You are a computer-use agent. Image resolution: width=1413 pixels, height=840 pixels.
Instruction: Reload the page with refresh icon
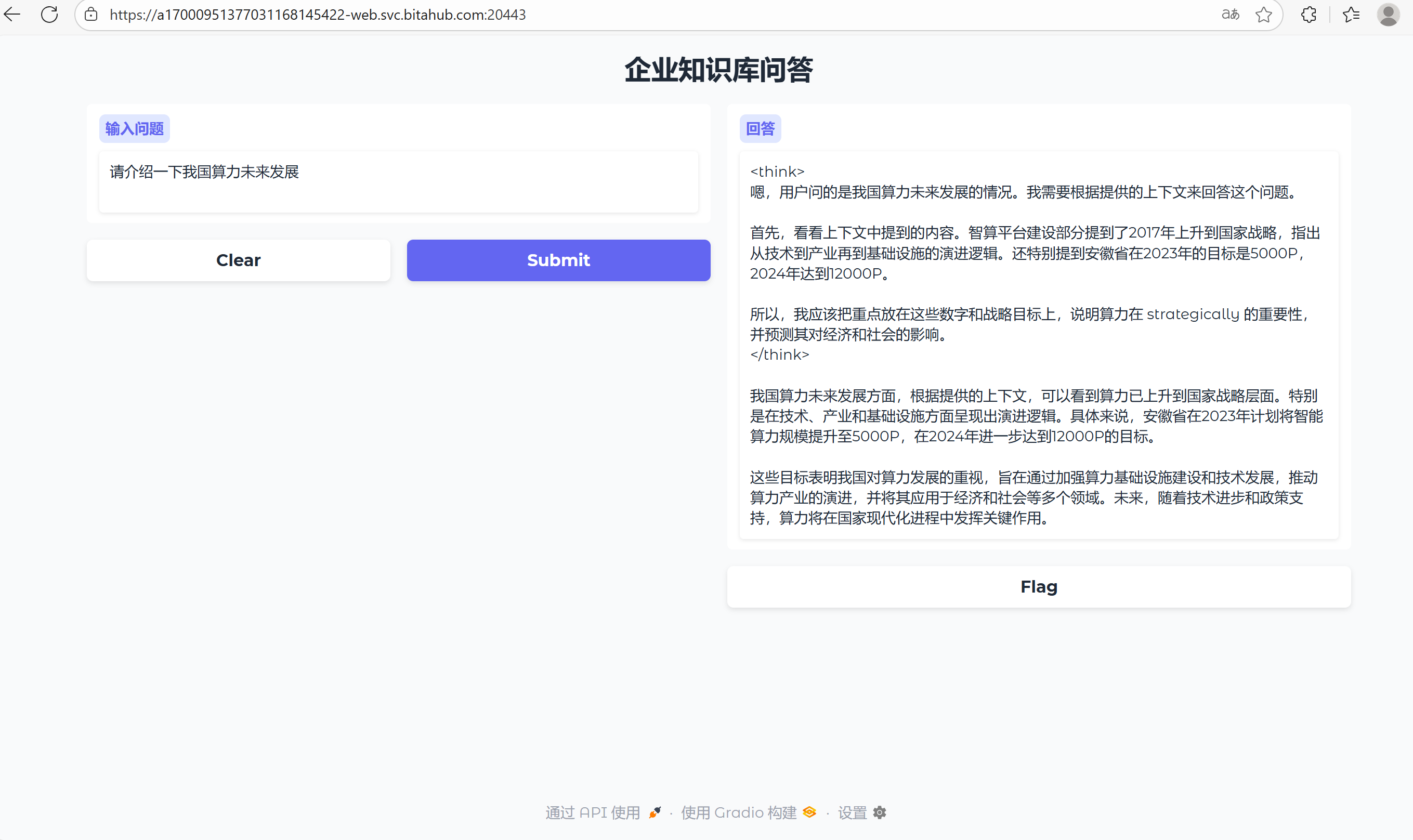point(50,14)
